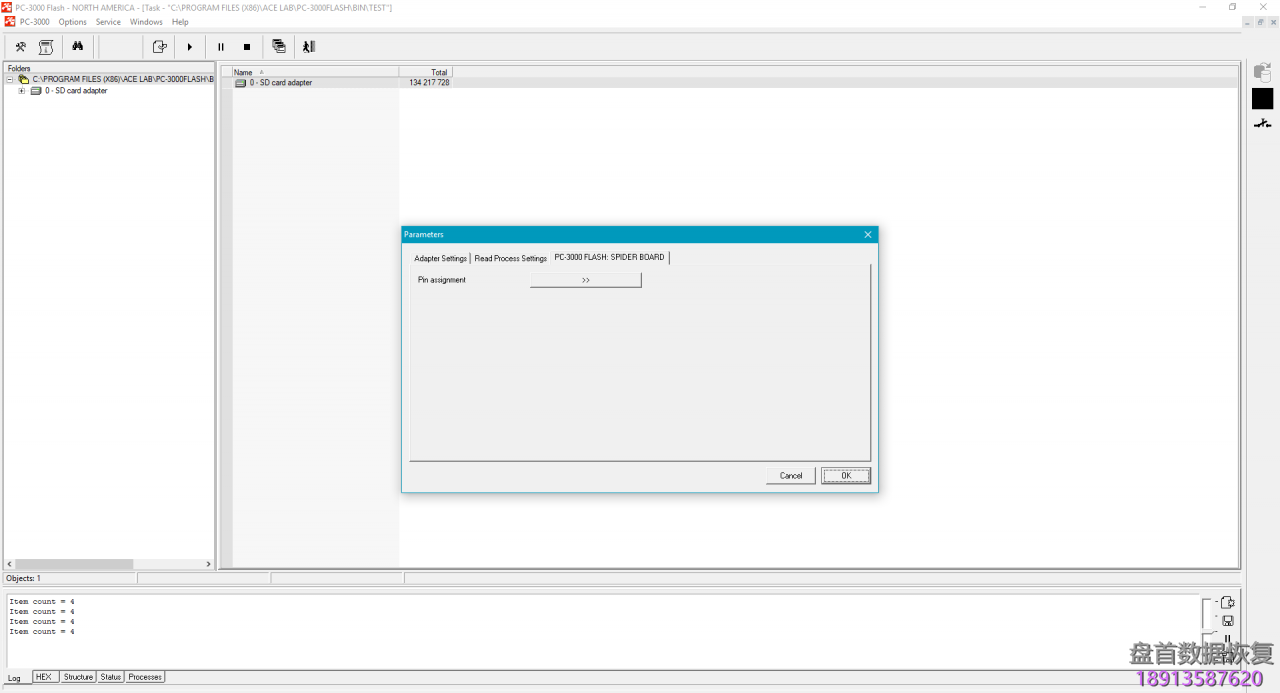This screenshot has height=693, width=1280.
Task: Click OK in the Parameters dialog
Action: pos(846,476)
